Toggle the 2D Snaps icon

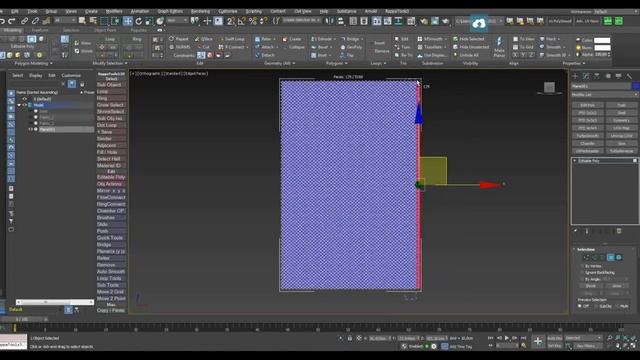pyautogui.click(x=231, y=20)
